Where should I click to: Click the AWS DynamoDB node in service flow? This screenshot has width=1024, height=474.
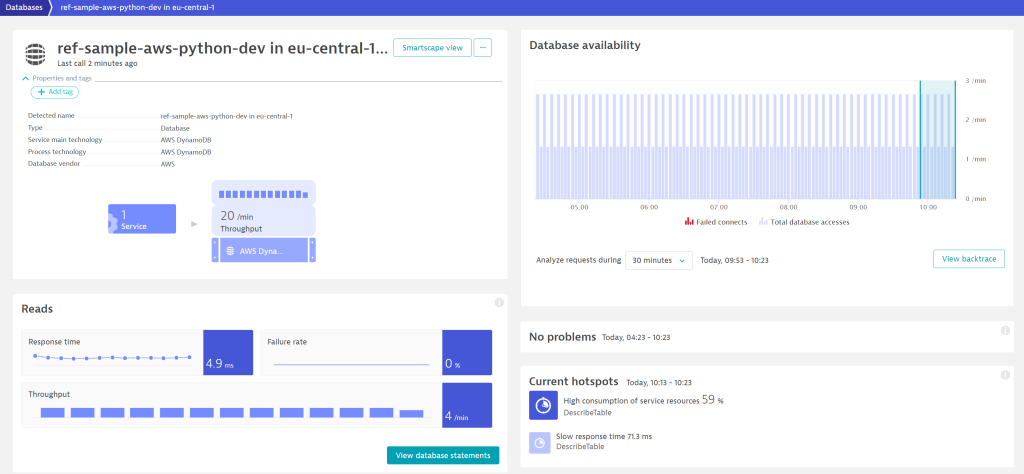click(263, 251)
